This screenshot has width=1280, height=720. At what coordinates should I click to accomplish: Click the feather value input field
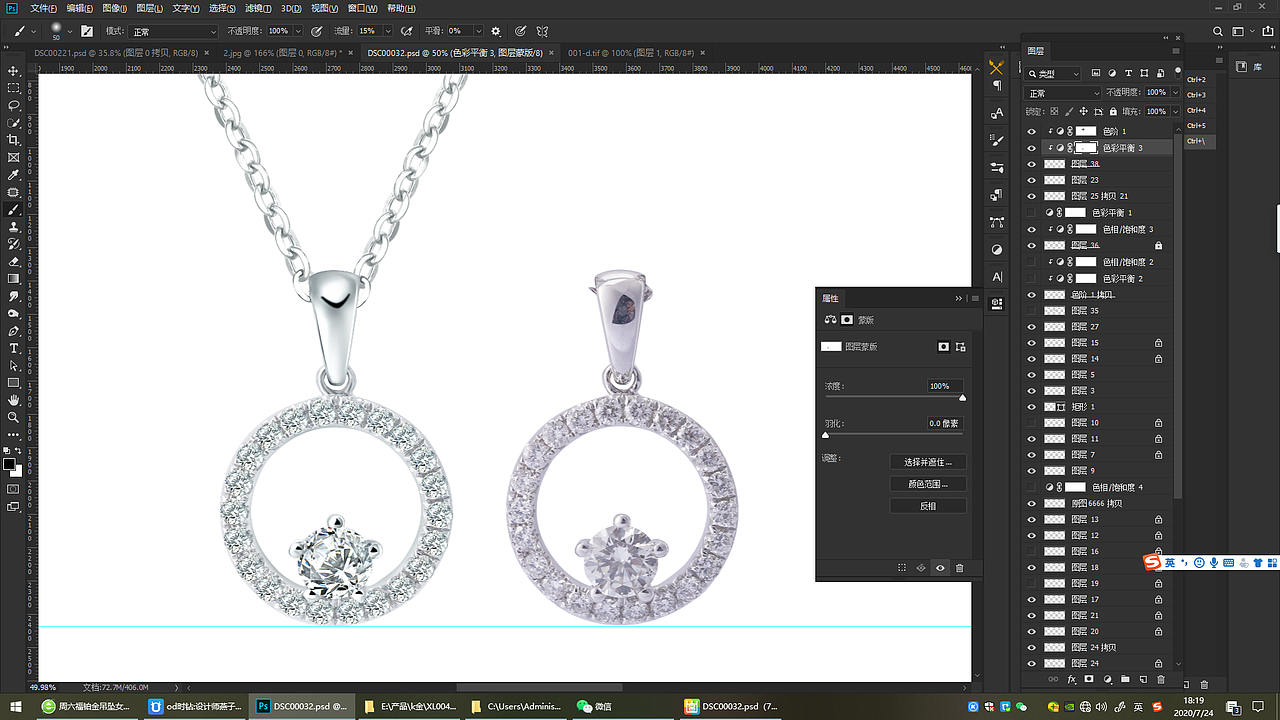(x=944, y=423)
